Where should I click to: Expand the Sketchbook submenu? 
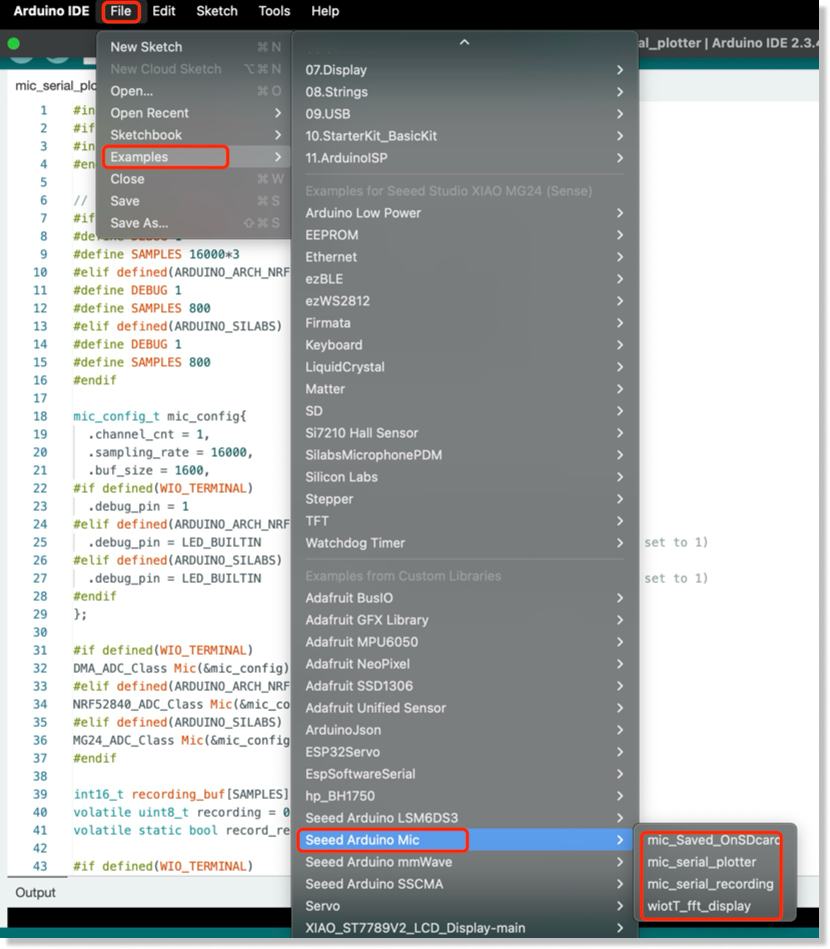coord(194,134)
